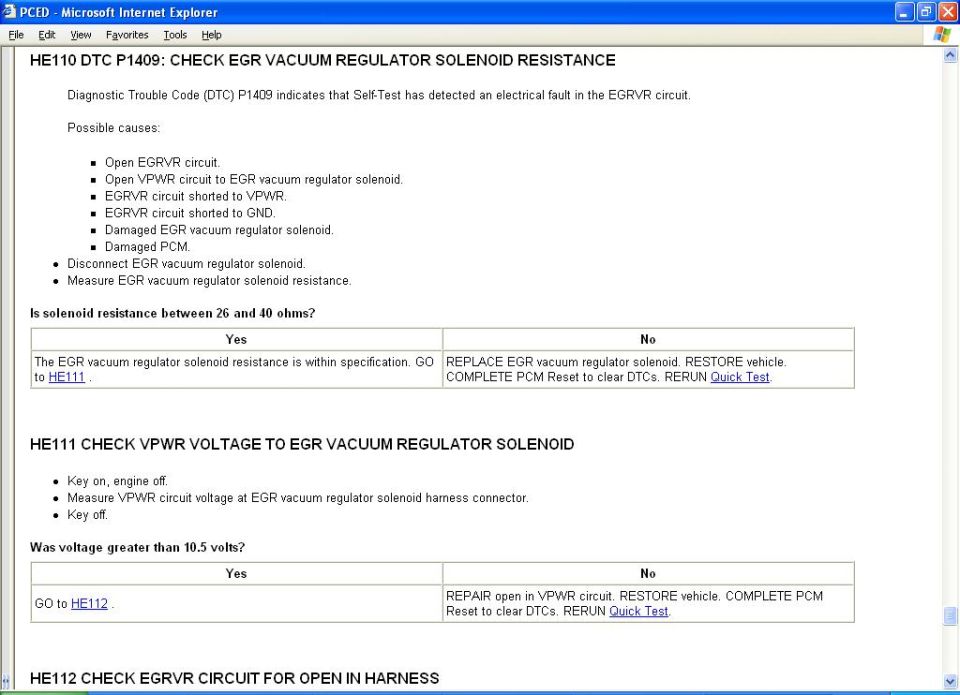This screenshot has height=695, width=960.
Task: Open the Favorites menu
Action: tap(127, 35)
